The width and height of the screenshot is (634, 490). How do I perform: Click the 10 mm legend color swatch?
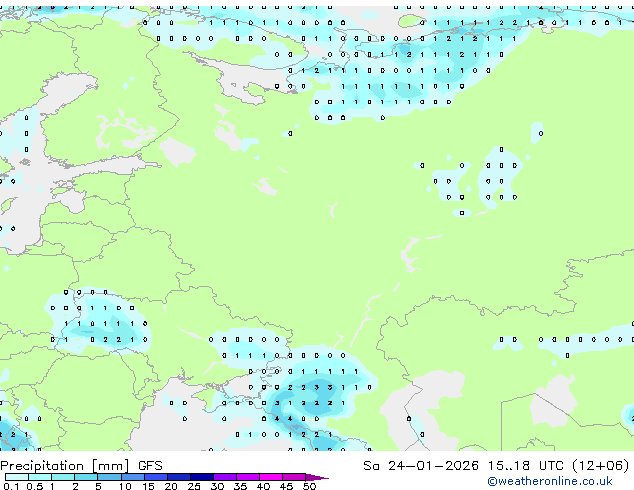point(132,477)
